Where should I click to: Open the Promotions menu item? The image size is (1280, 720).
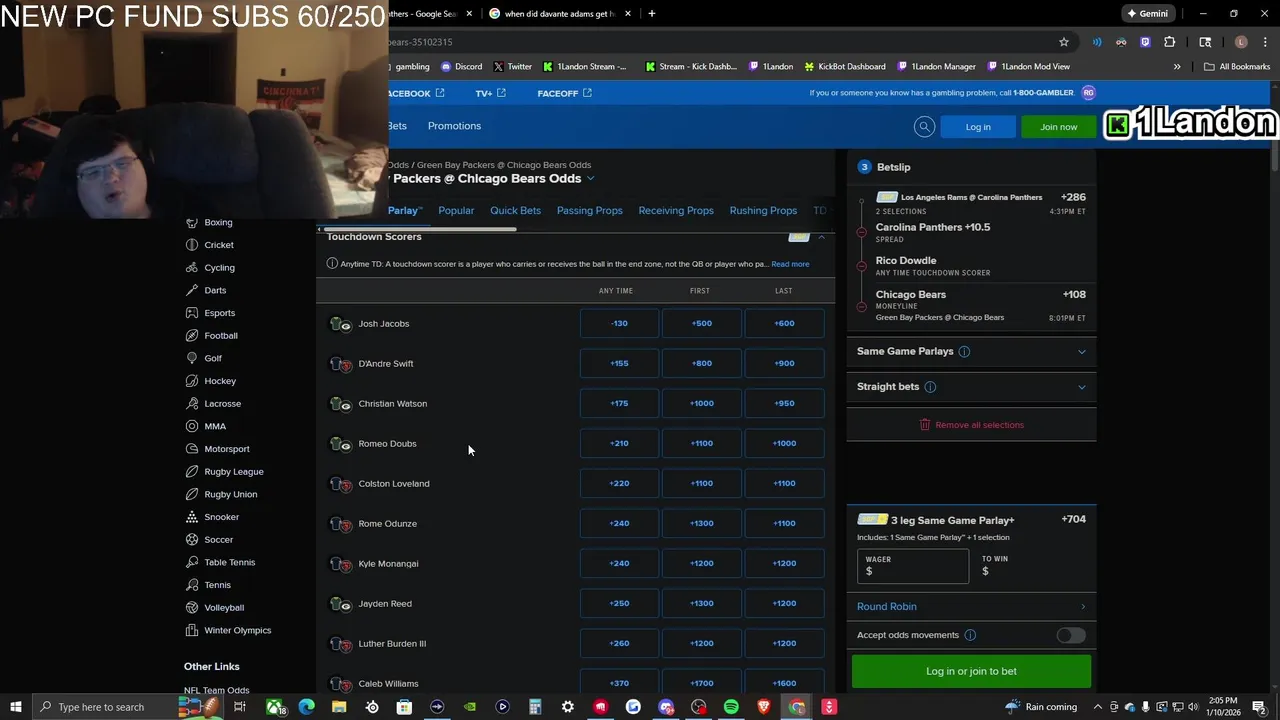(x=454, y=126)
